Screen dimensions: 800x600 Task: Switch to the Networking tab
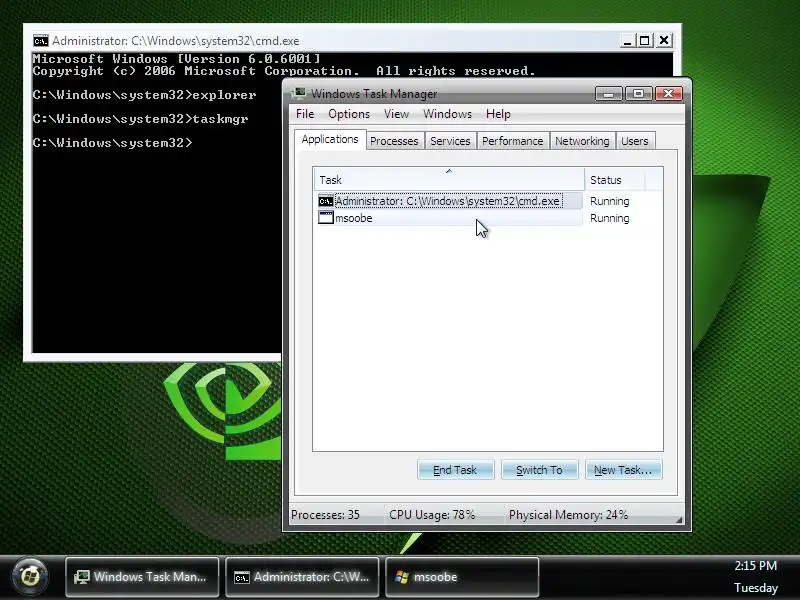[582, 141]
